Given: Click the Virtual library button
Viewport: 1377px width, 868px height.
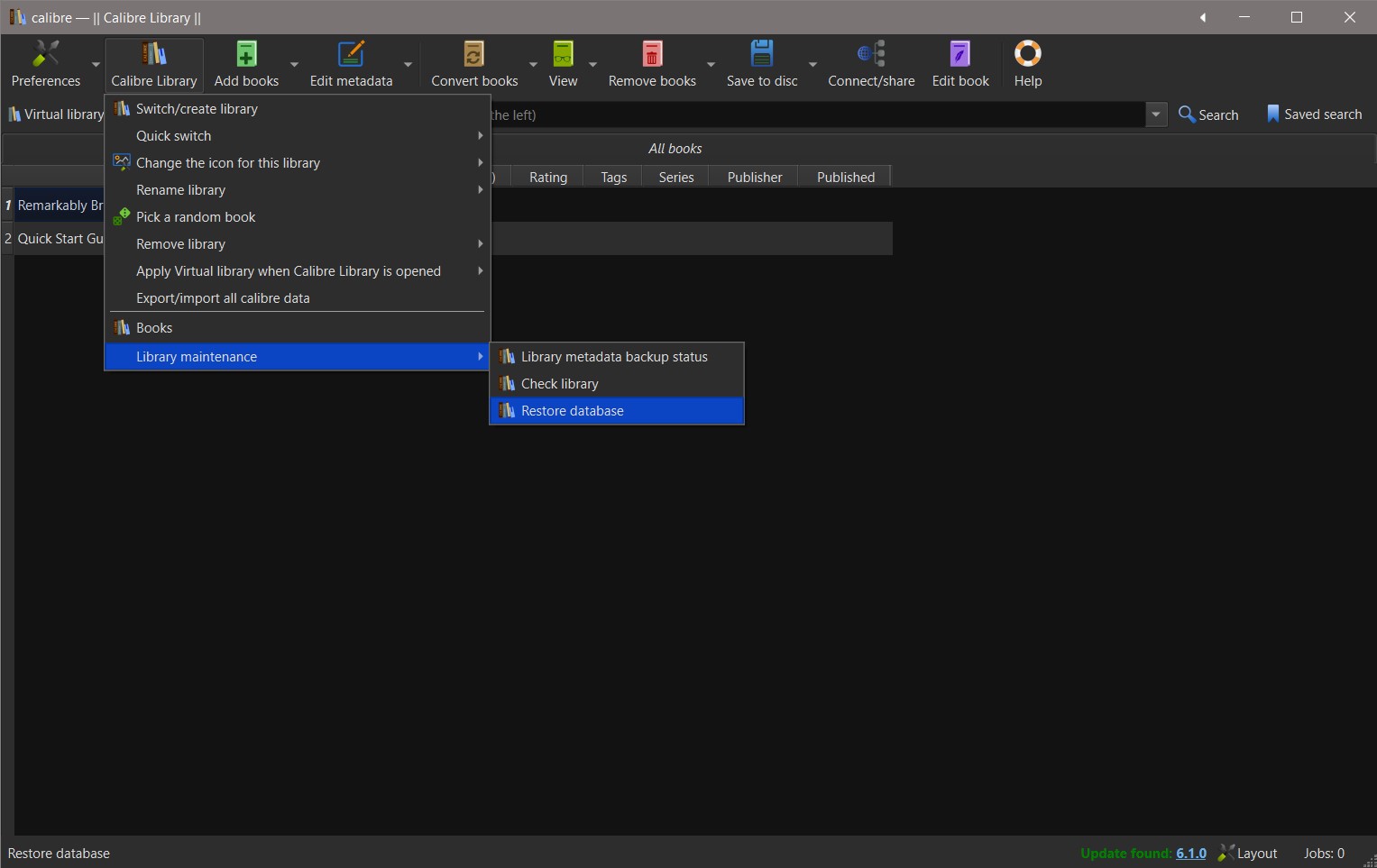Looking at the screenshot, I should 56,114.
